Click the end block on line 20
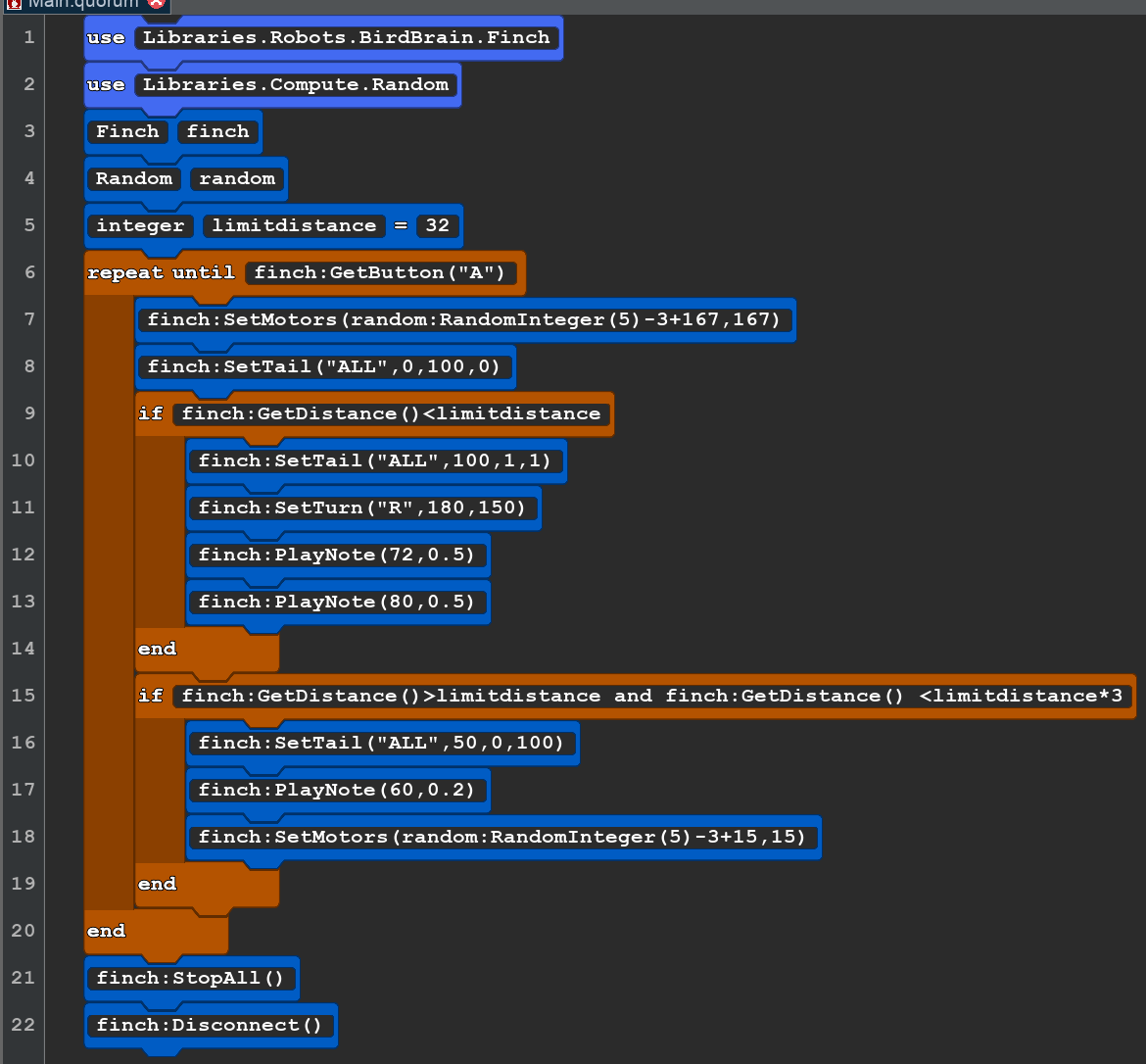 coord(107,932)
